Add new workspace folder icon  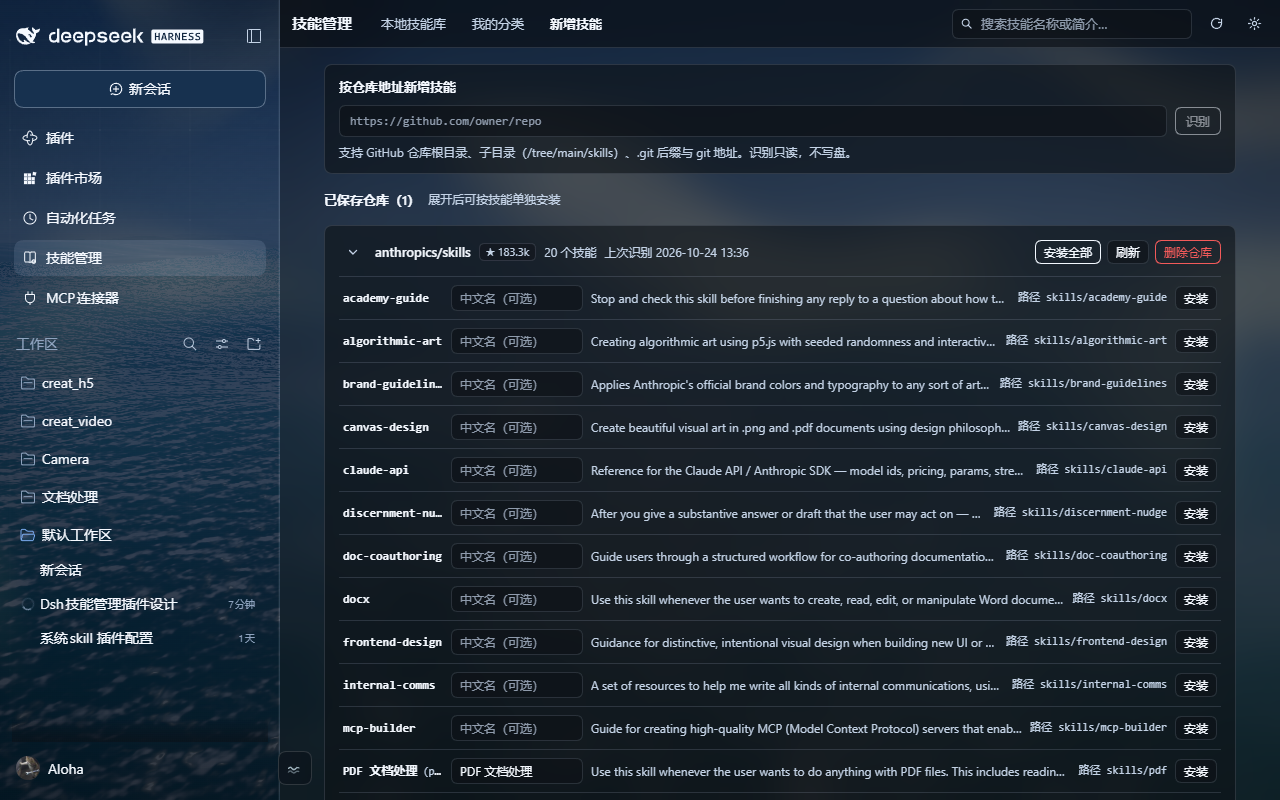tap(254, 344)
